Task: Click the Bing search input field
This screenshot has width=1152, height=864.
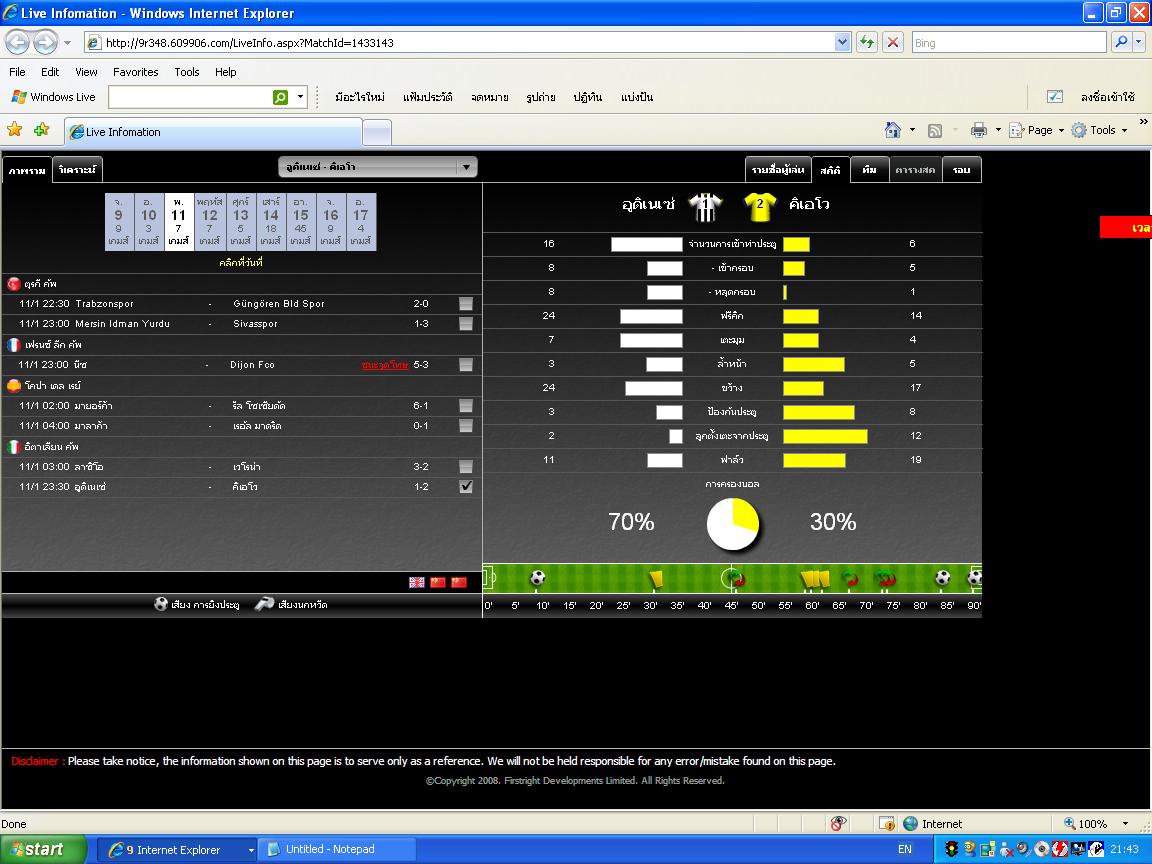Action: click(x=1007, y=43)
